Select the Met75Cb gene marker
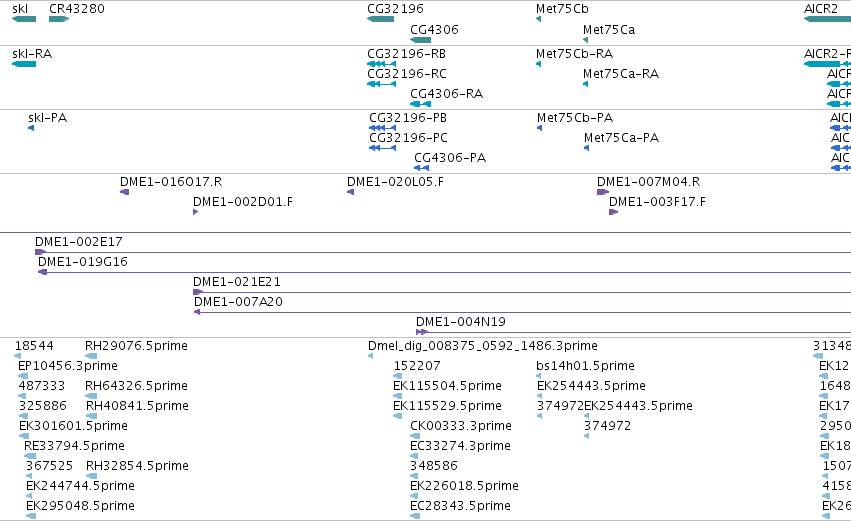851x521 pixels. (538, 19)
